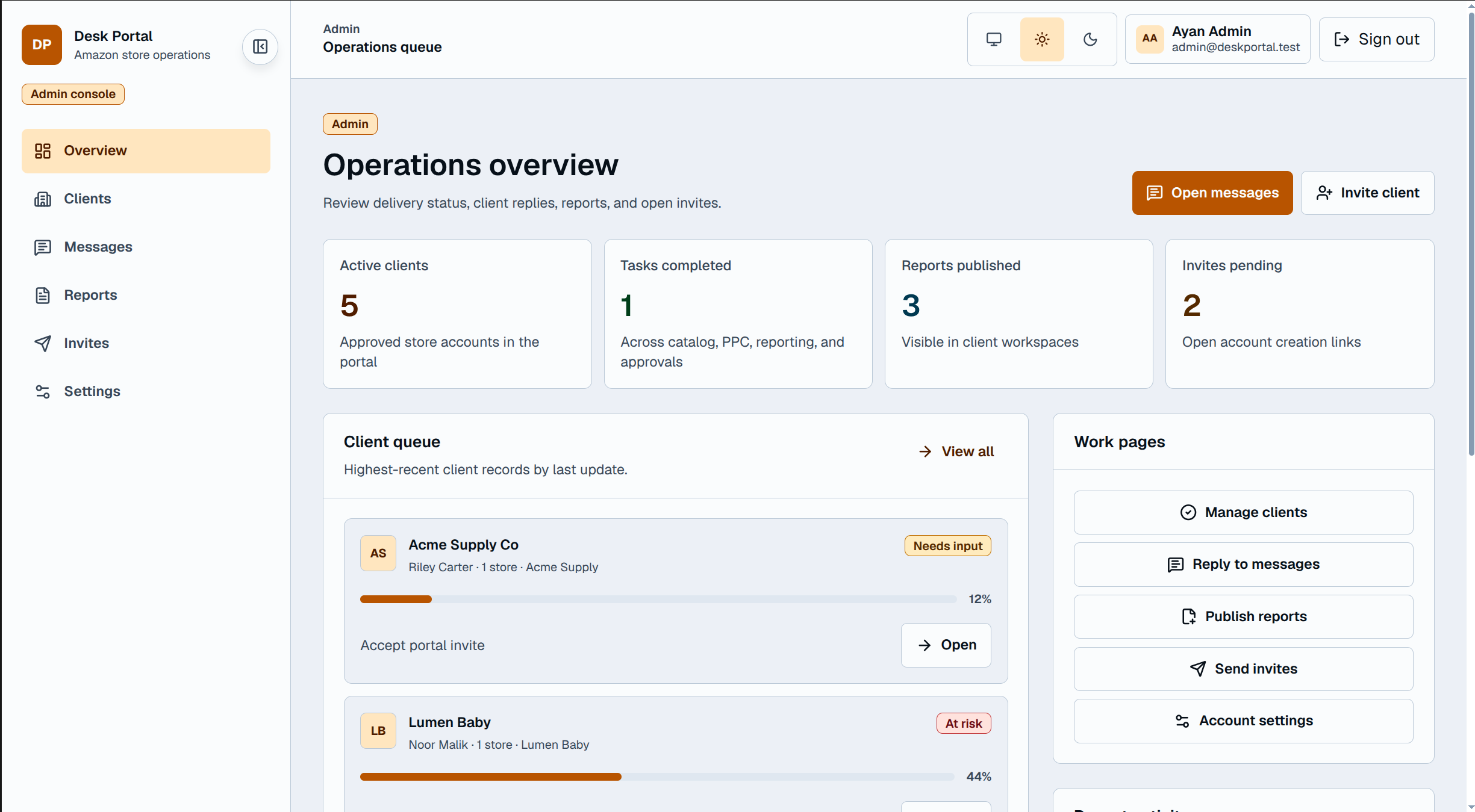The height and width of the screenshot is (812, 1475).
Task: Click the AS avatar for Acme Supply
Action: coord(378,553)
